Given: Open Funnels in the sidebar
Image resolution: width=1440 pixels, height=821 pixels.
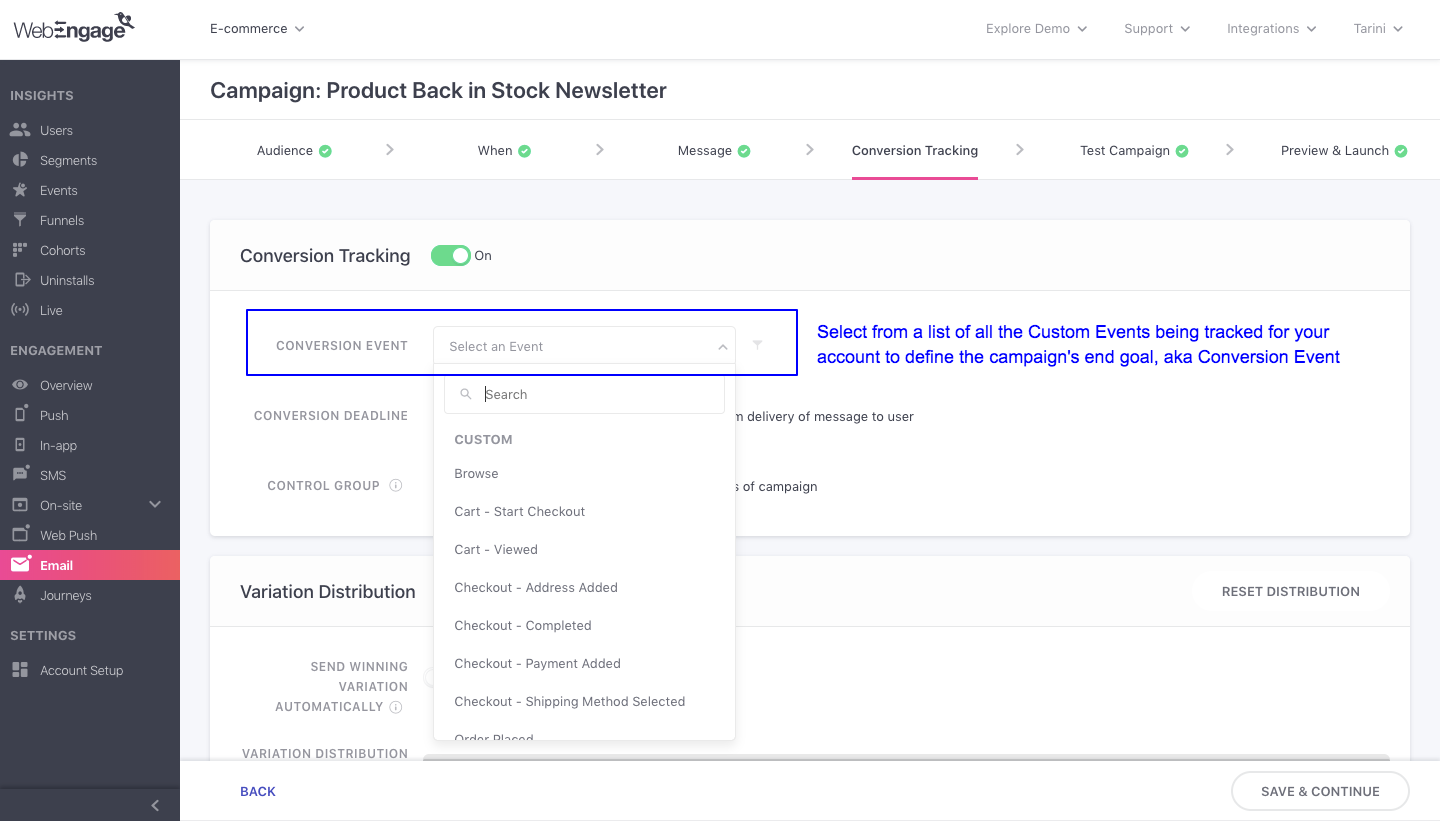Looking at the screenshot, I should click(90, 220).
